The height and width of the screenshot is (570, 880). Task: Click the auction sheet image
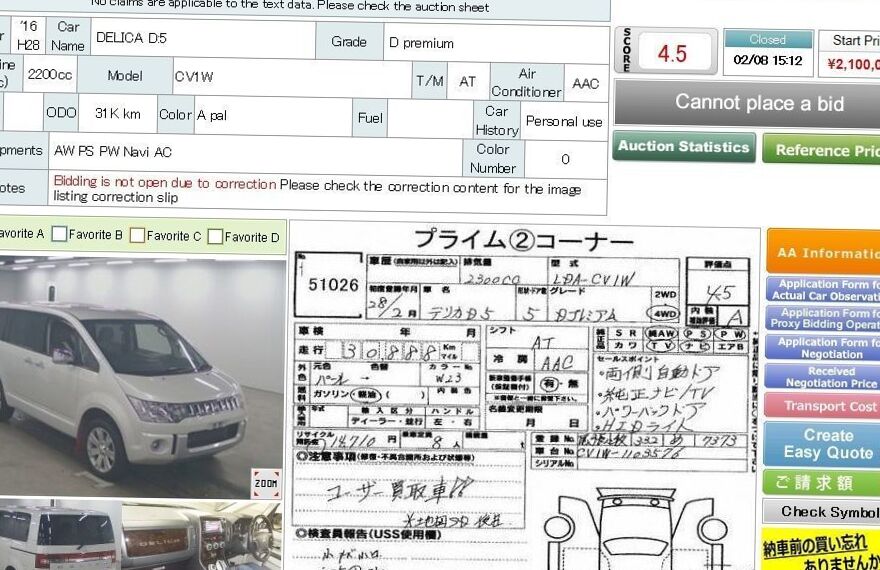click(524, 396)
